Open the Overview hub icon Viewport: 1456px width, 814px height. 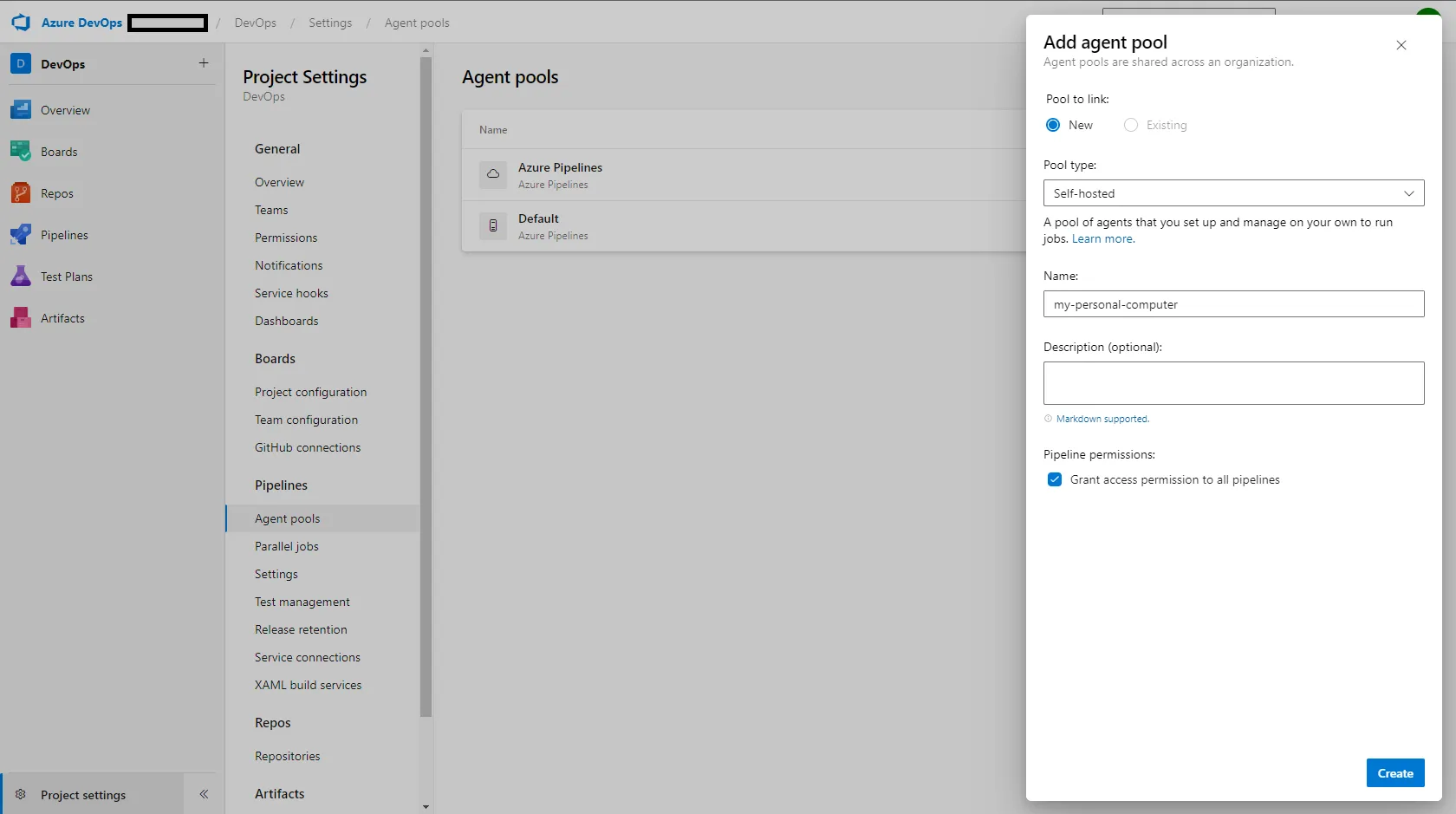[21, 110]
